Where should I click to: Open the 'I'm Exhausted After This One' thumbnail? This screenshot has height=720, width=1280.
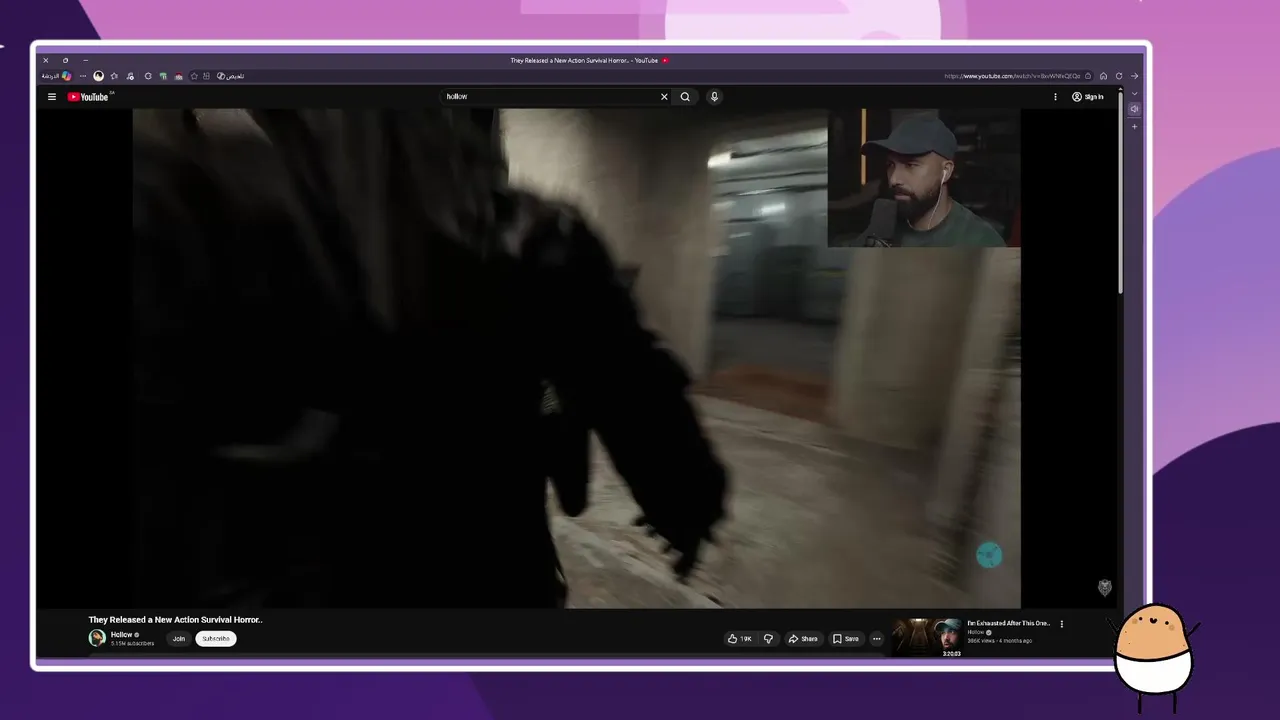pos(927,638)
